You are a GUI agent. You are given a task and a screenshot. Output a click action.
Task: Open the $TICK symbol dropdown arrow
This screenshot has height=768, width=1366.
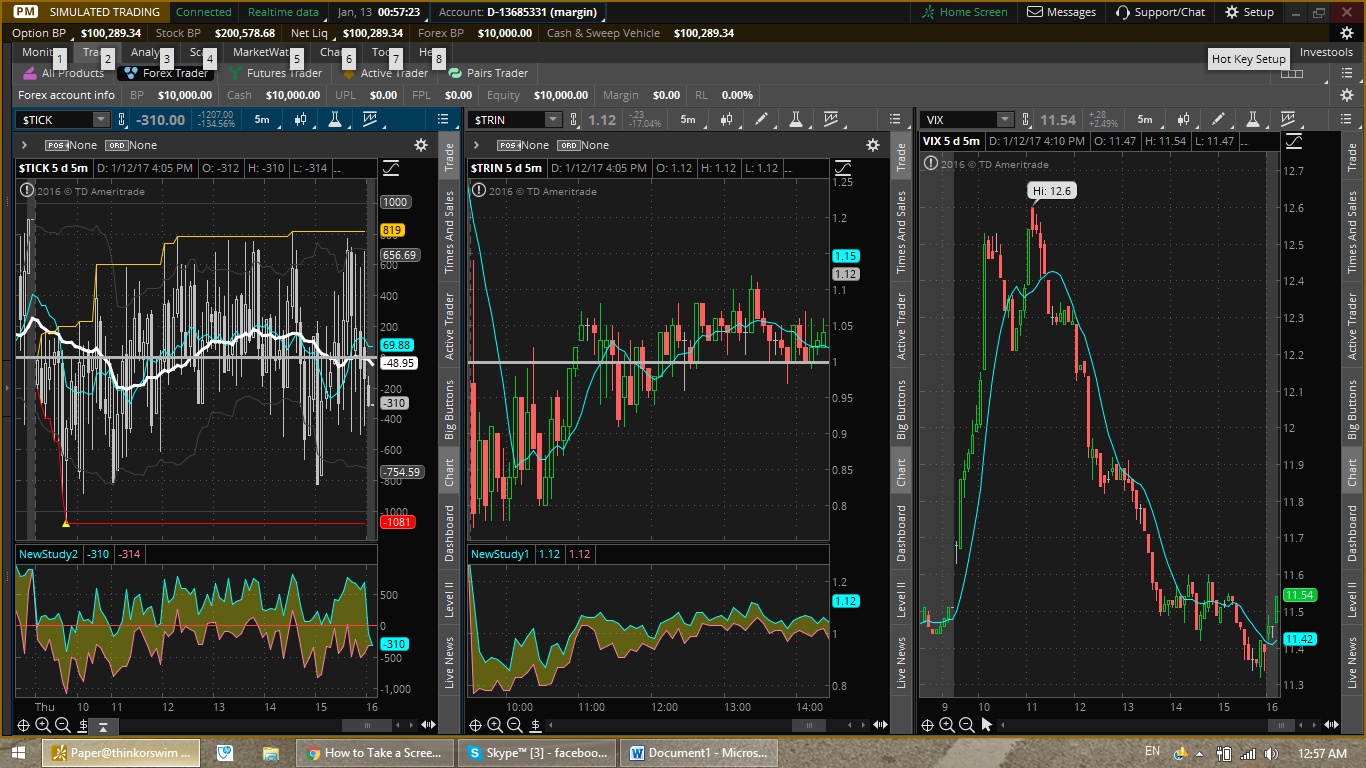tap(100, 120)
